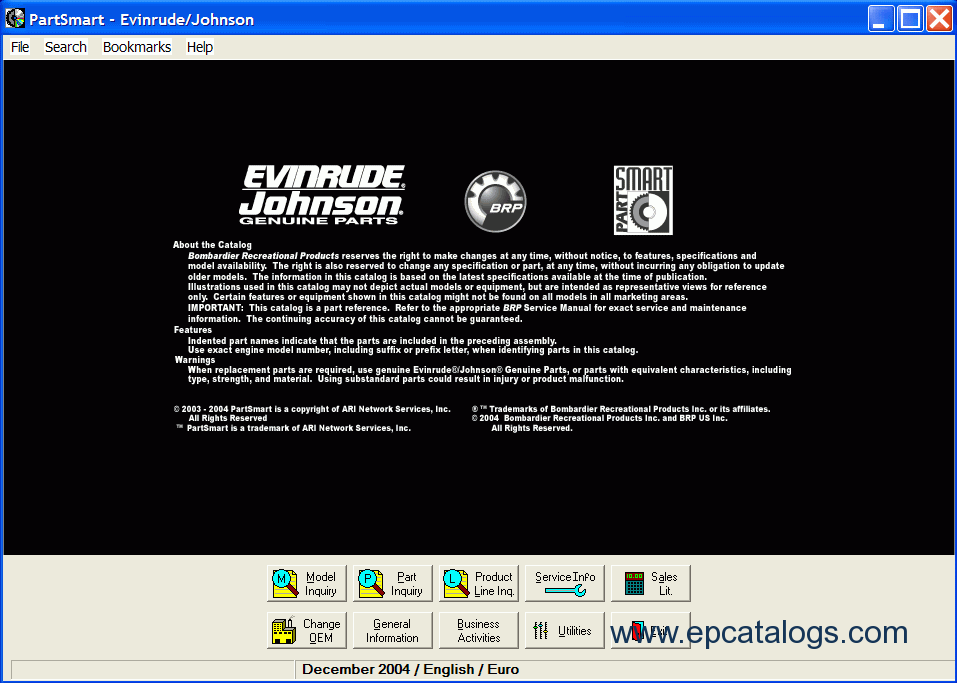
Task: Expand the Bookmarks menu
Action: pyautogui.click(x=137, y=47)
